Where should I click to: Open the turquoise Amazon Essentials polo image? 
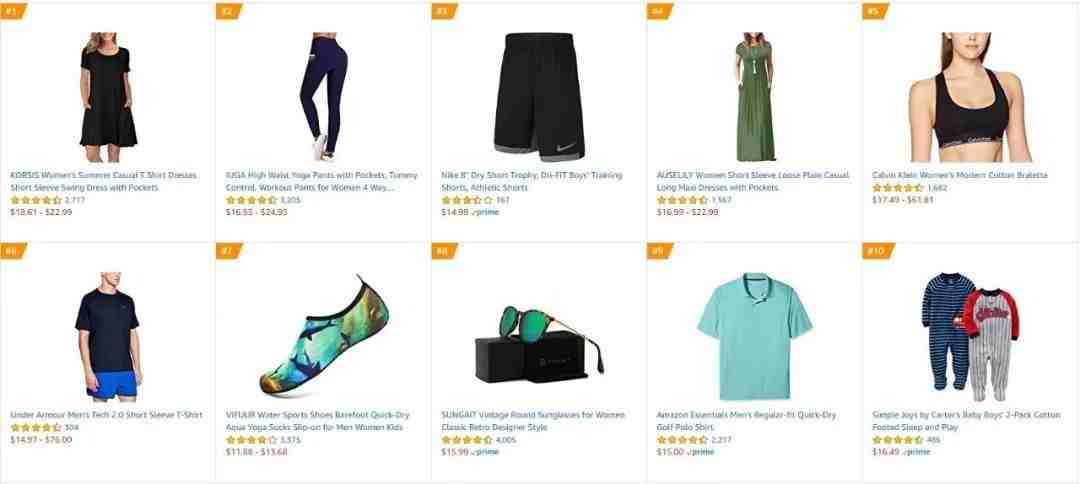pyautogui.click(x=754, y=336)
